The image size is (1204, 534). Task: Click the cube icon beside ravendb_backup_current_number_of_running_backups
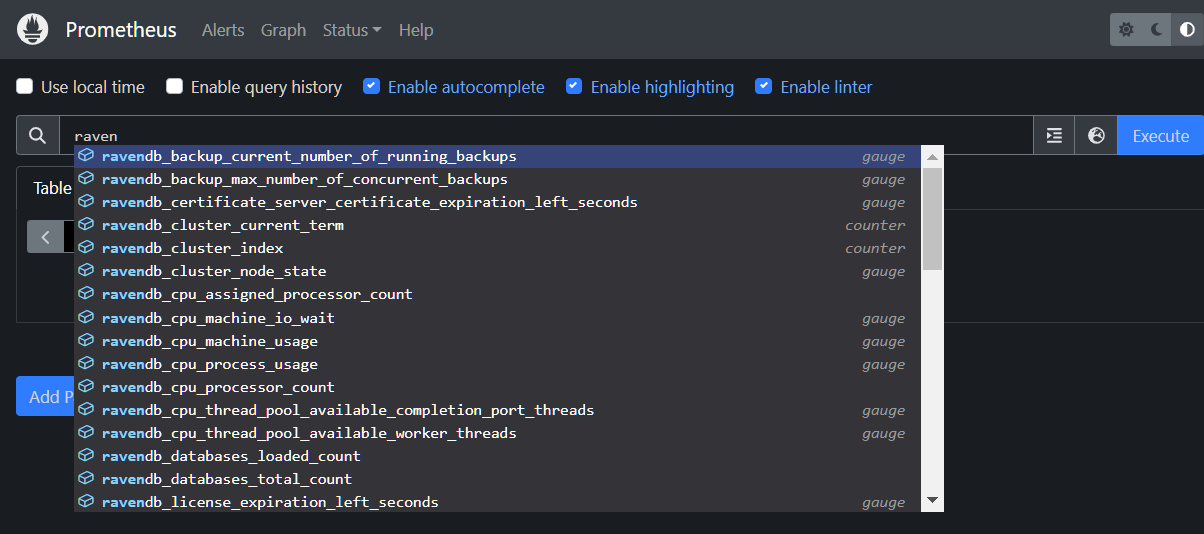(x=87, y=156)
